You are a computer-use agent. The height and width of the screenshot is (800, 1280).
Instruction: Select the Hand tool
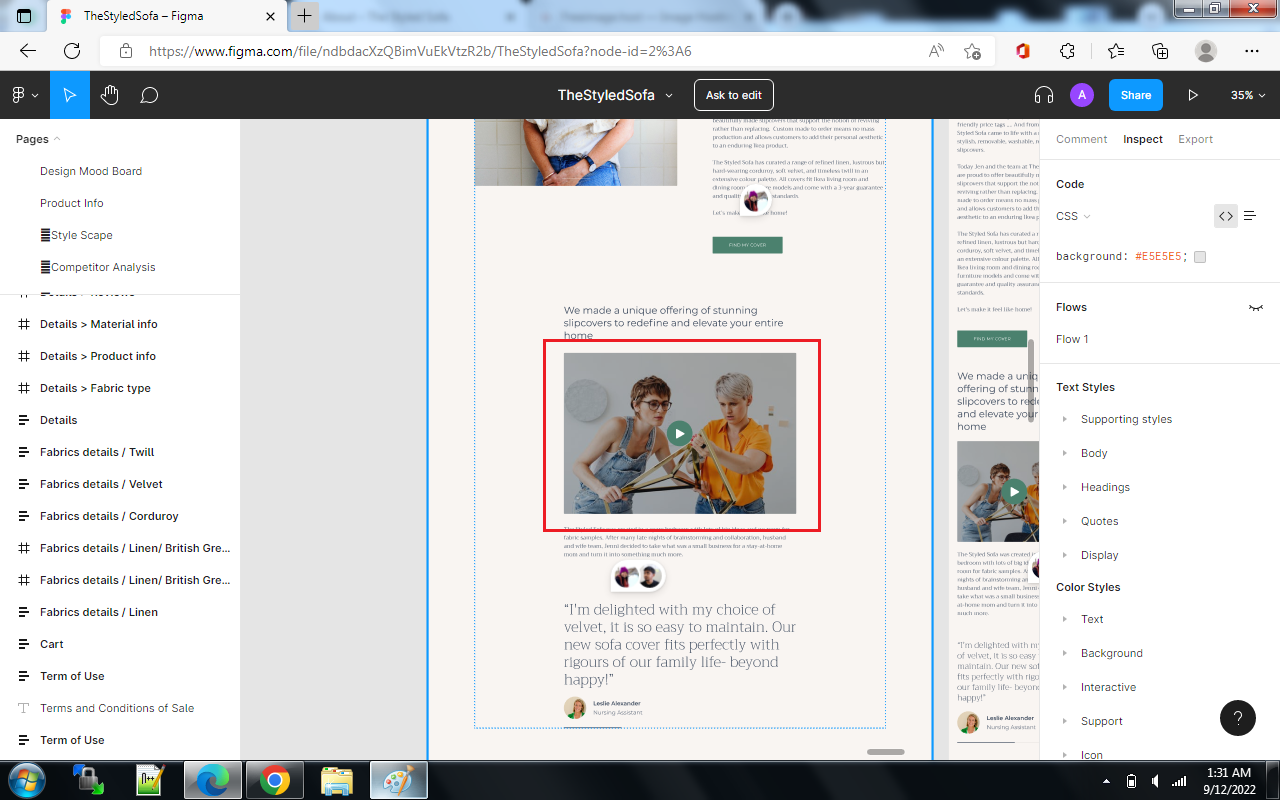(x=110, y=95)
